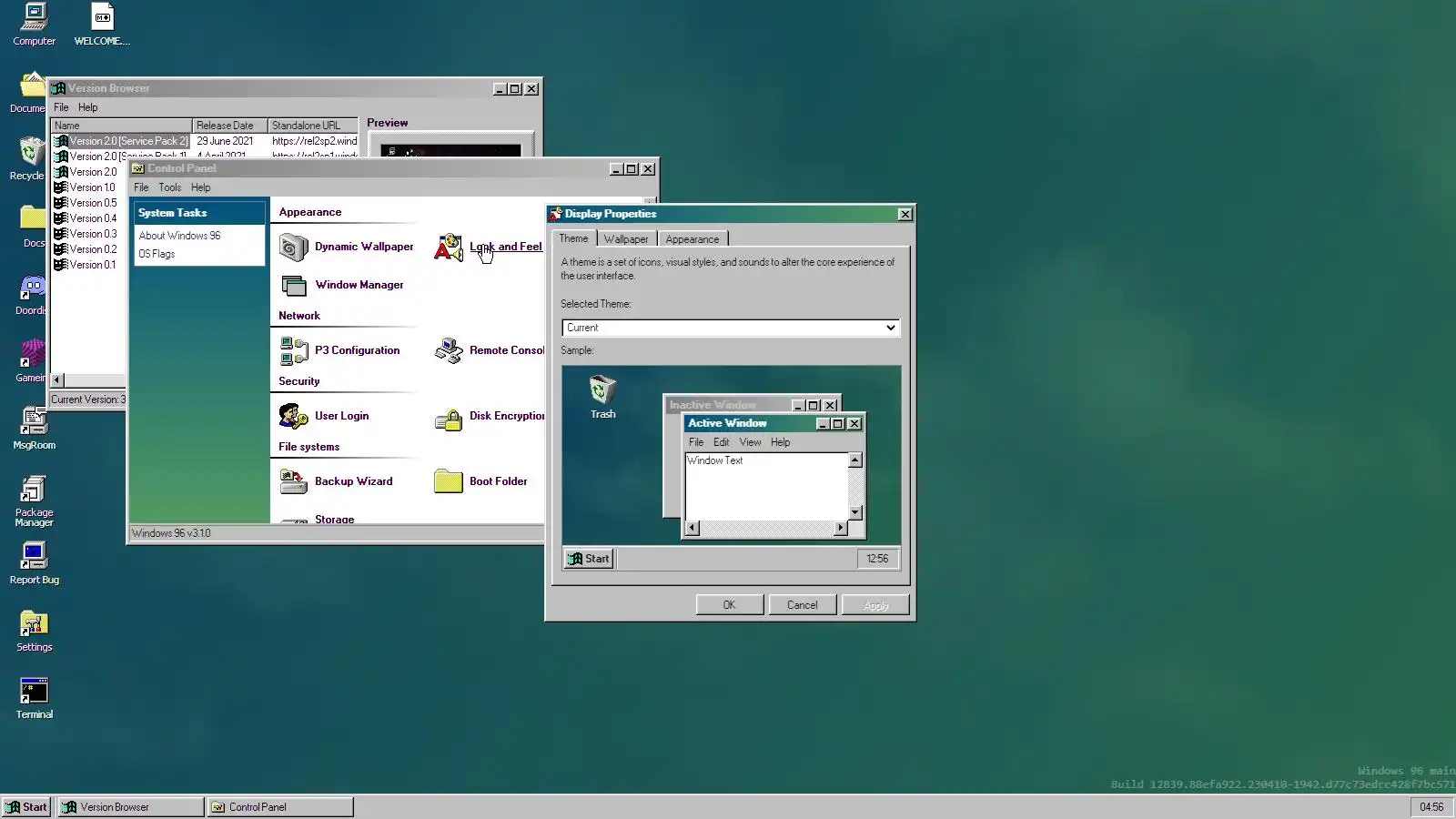
Task: Open Backup Wizard in Control Panel
Action: pos(337,481)
